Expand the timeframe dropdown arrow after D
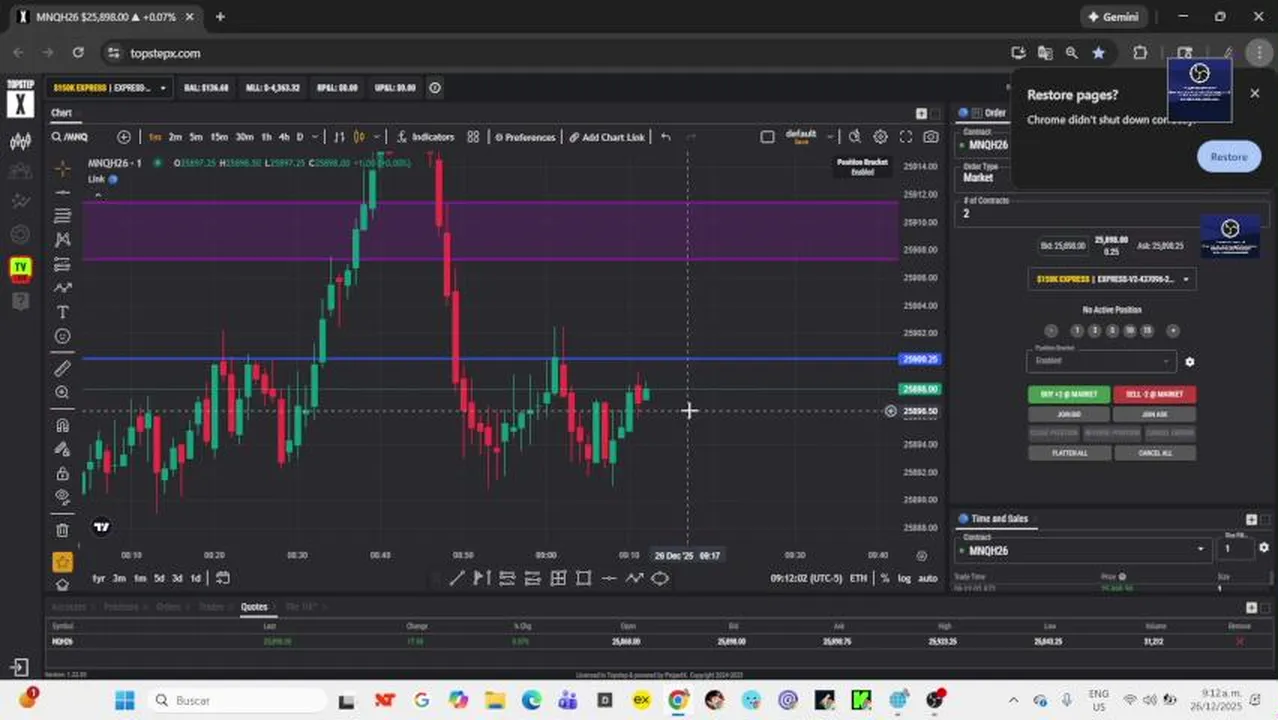The height and width of the screenshot is (720, 1278). click(x=315, y=137)
